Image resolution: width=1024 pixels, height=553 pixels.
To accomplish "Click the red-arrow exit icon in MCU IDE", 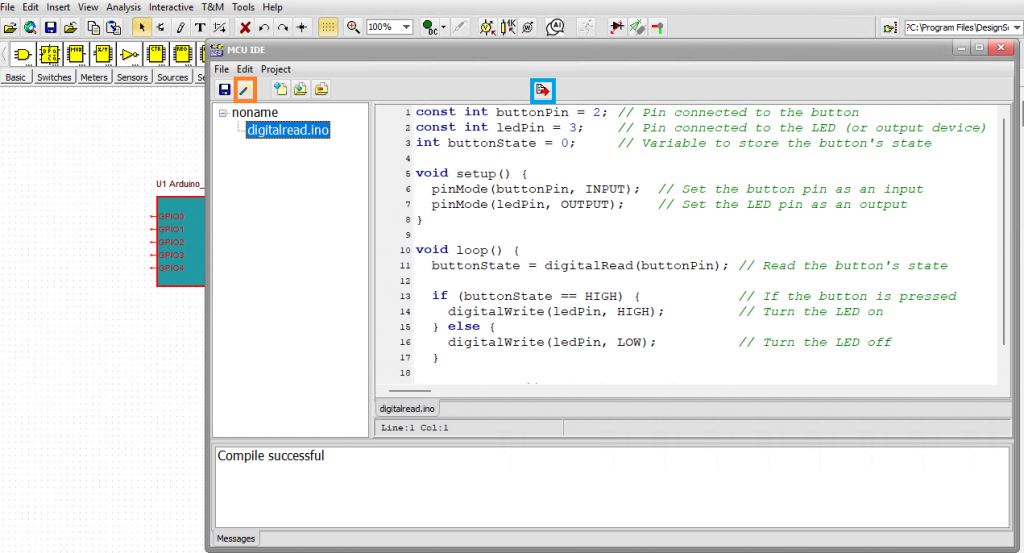I will pyautogui.click(x=542, y=90).
